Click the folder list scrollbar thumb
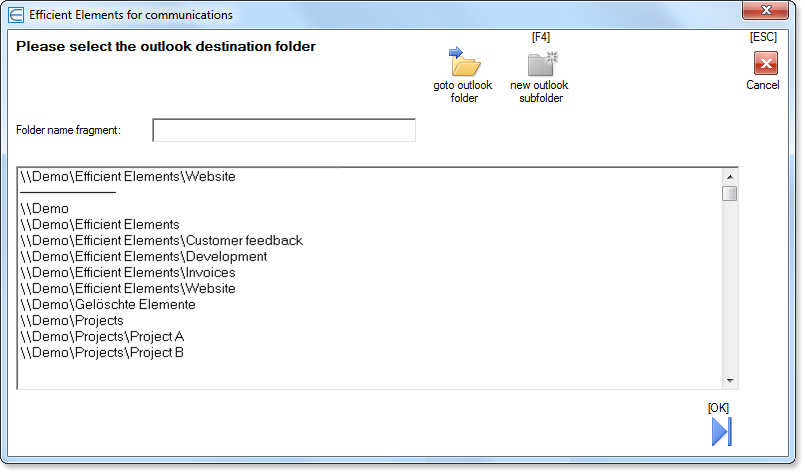The width and height of the screenshot is (805, 475). [x=730, y=194]
